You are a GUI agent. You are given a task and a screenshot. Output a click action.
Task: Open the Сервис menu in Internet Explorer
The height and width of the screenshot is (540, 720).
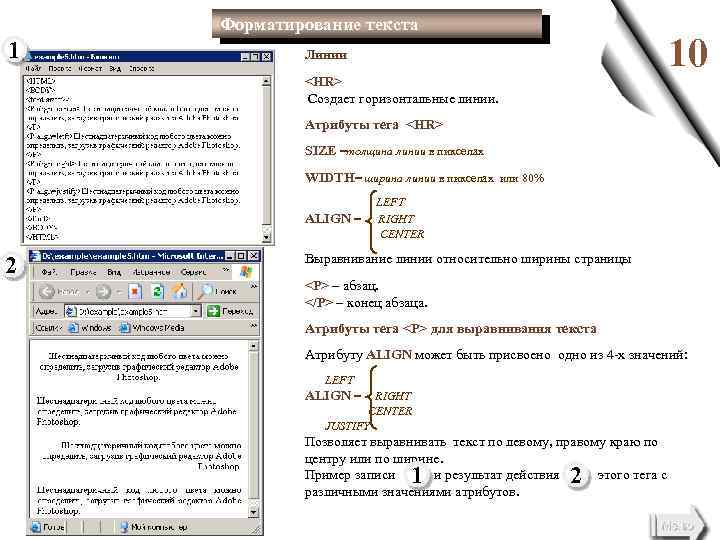coord(193,272)
